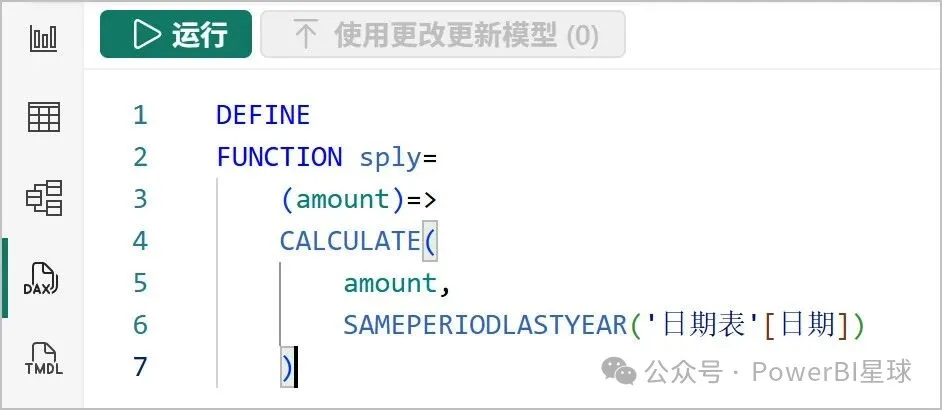Viewport: 942px width, 410px height.
Task: Select line number 7 in gutter
Action: tap(139, 367)
